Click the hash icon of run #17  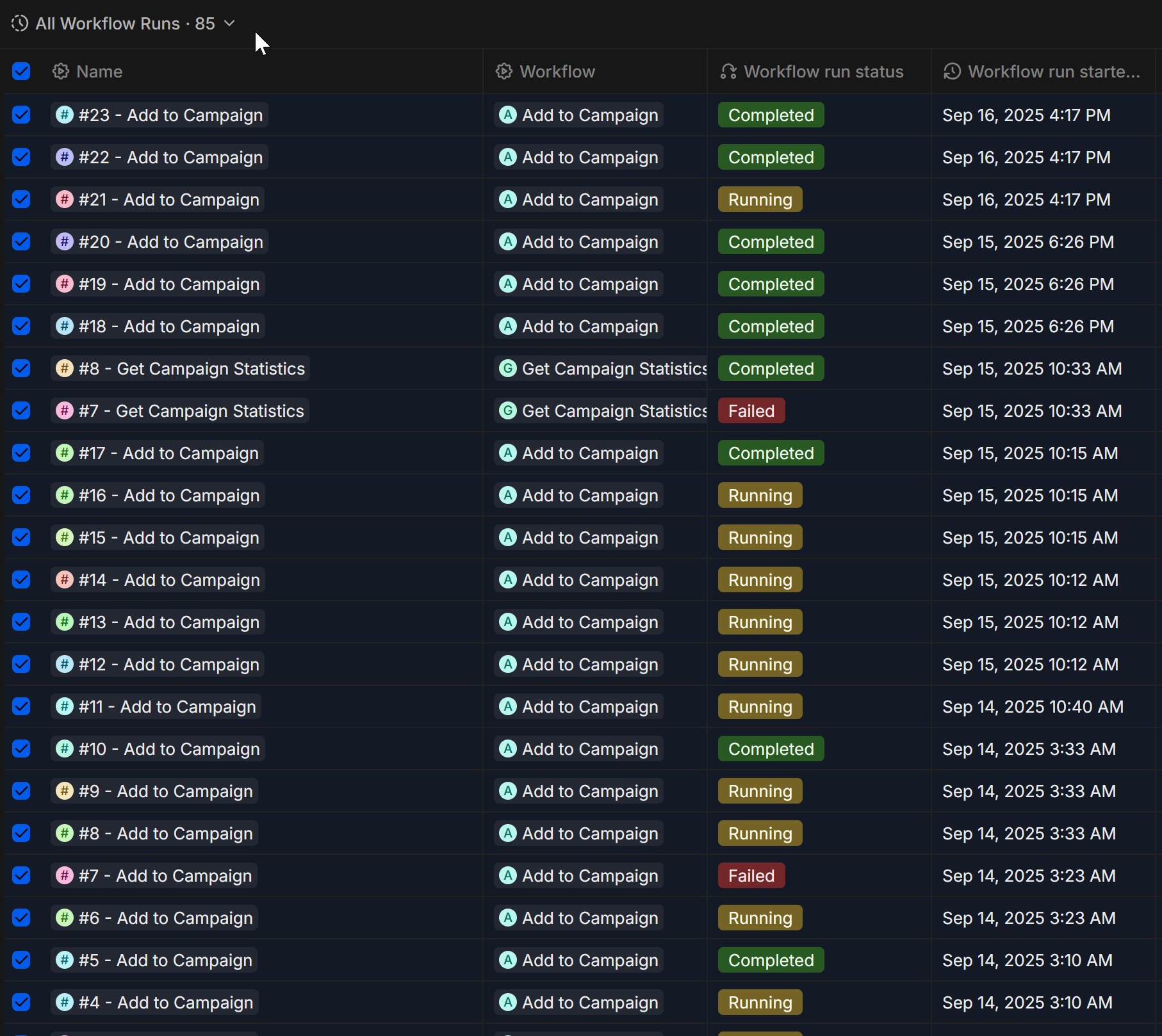[x=65, y=453]
